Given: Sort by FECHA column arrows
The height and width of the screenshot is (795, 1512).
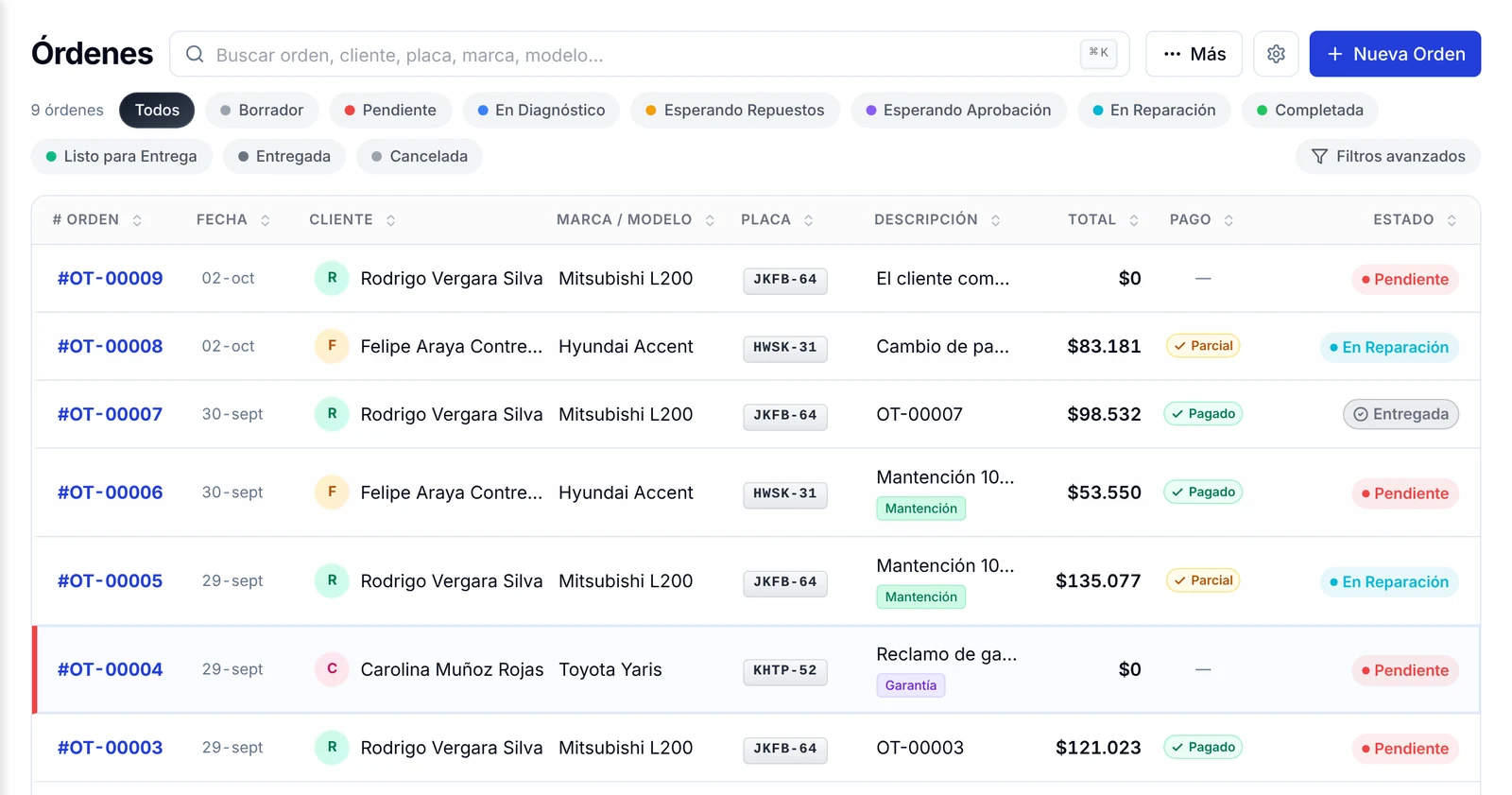Looking at the screenshot, I should click(266, 220).
